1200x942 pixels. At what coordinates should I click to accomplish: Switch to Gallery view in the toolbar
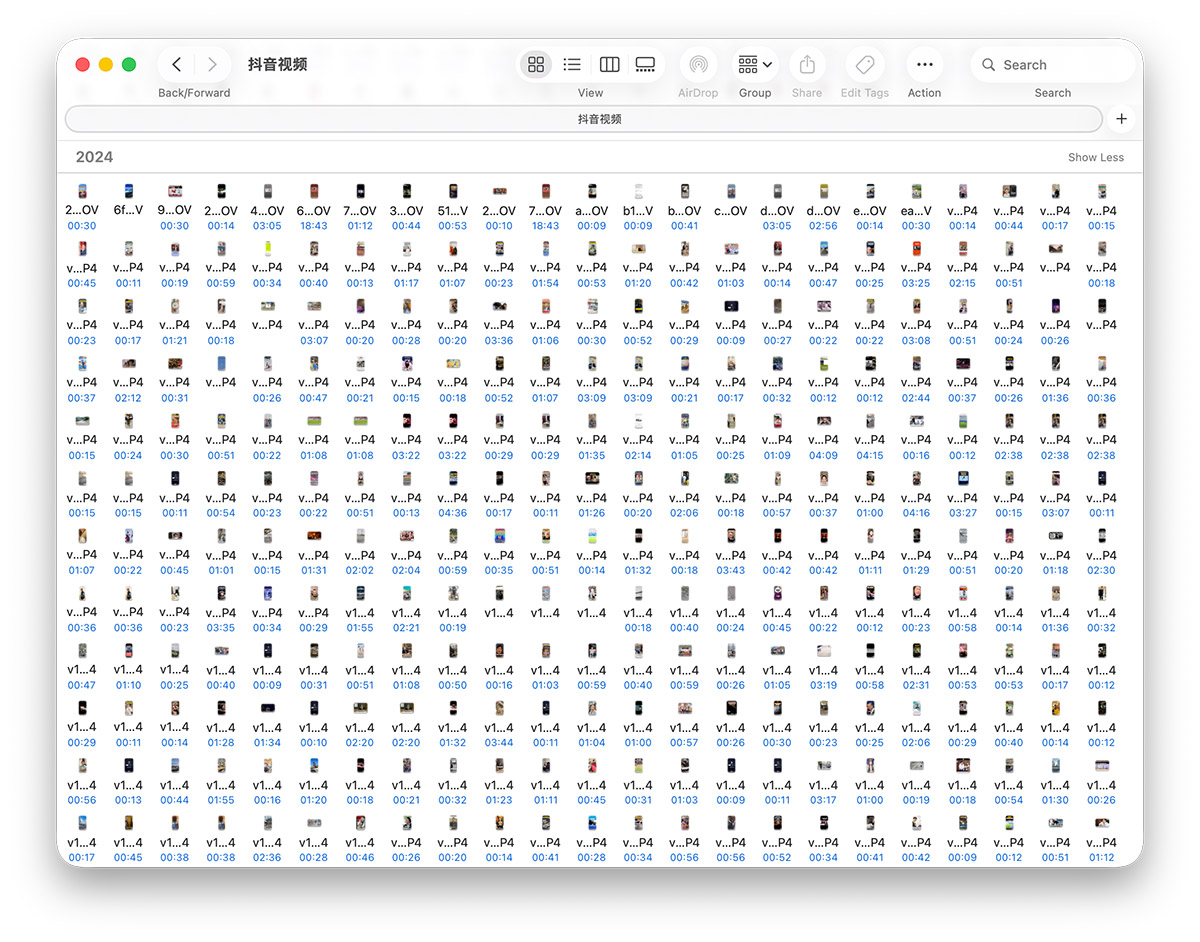tap(645, 63)
